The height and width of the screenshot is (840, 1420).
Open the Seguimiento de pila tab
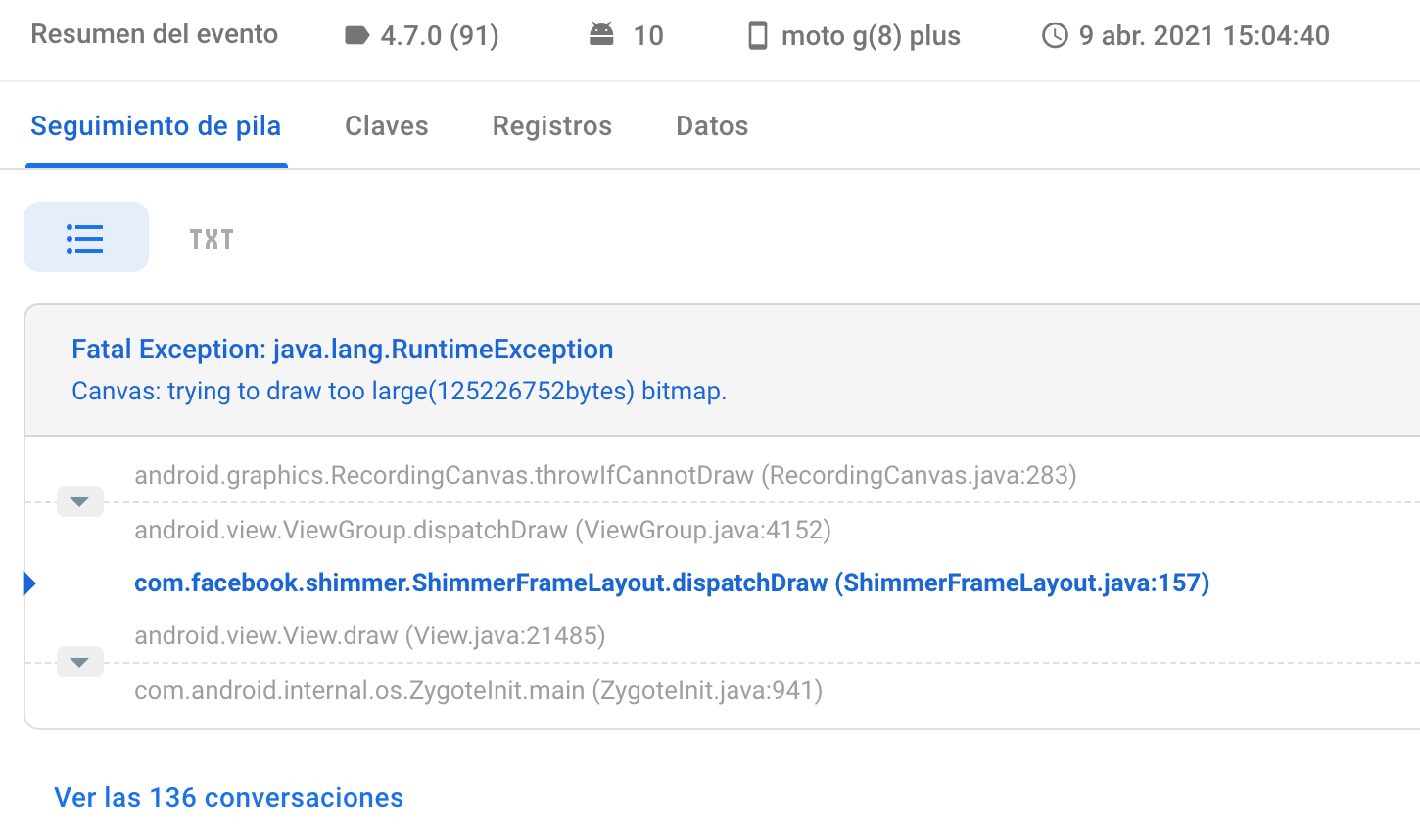pyautogui.click(x=156, y=126)
